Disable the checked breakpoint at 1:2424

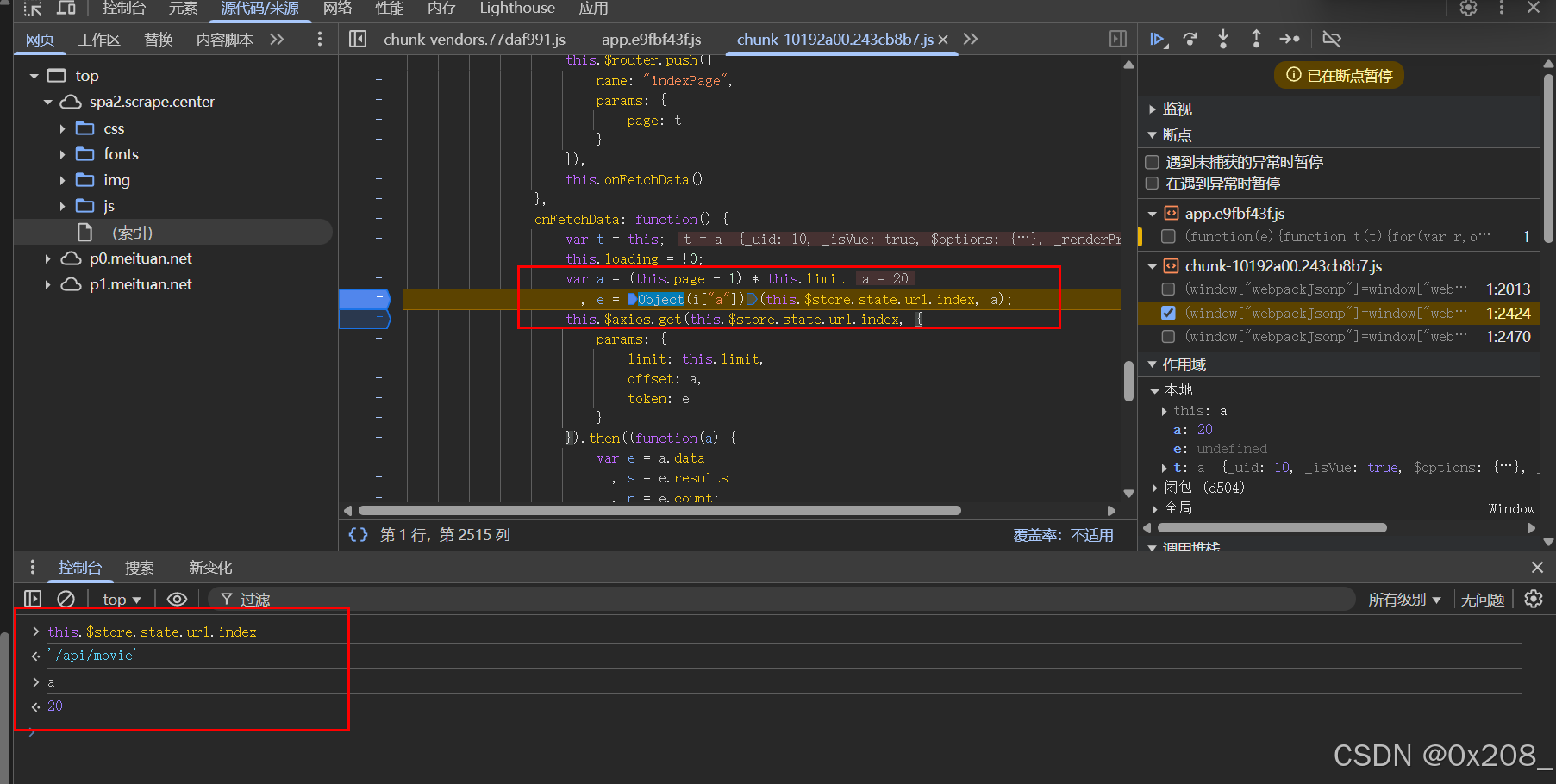coord(1169,313)
